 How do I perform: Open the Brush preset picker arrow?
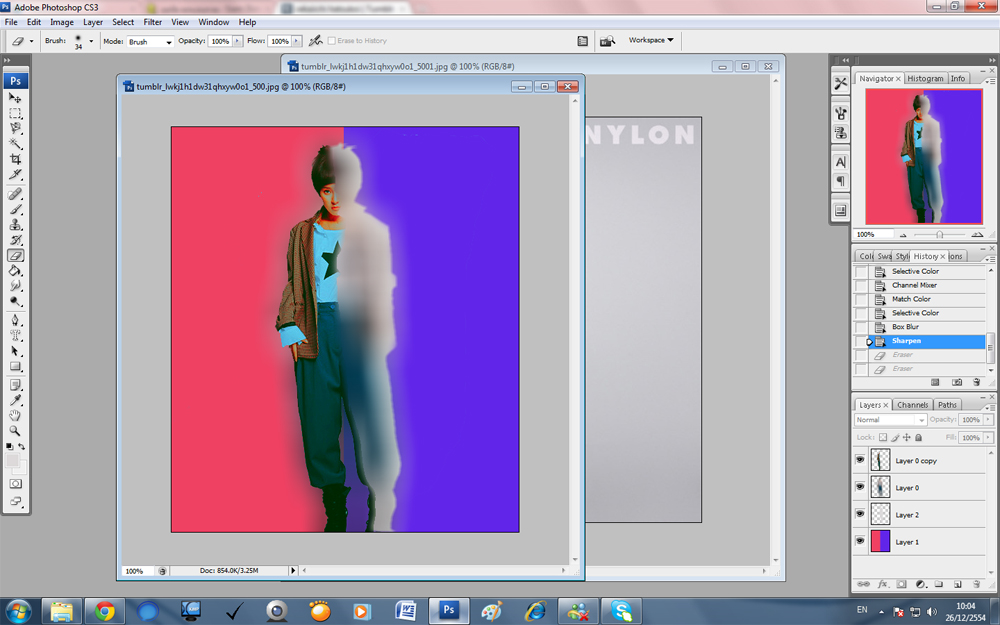pyautogui.click(x=91, y=42)
